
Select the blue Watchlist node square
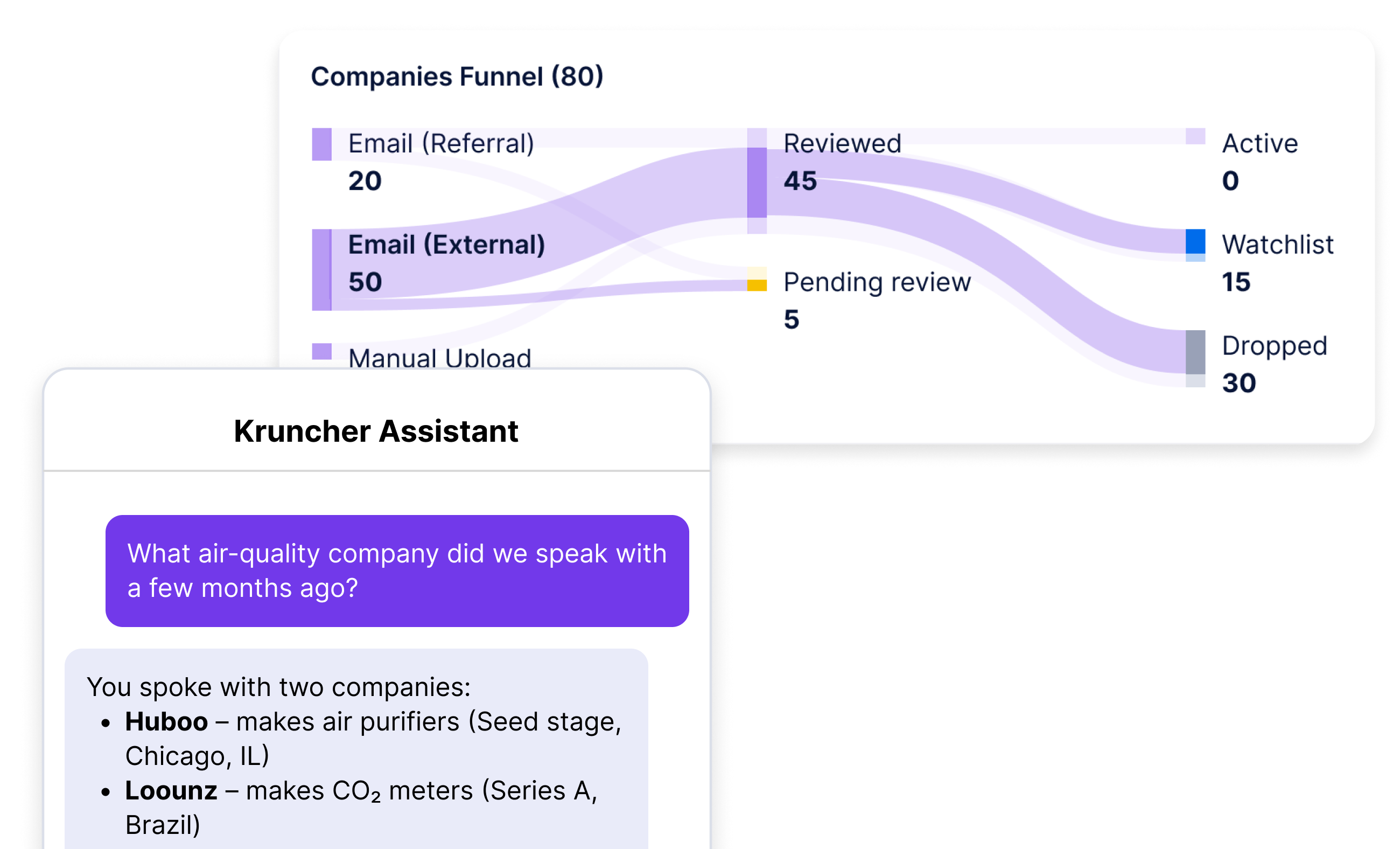coord(1195,241)
